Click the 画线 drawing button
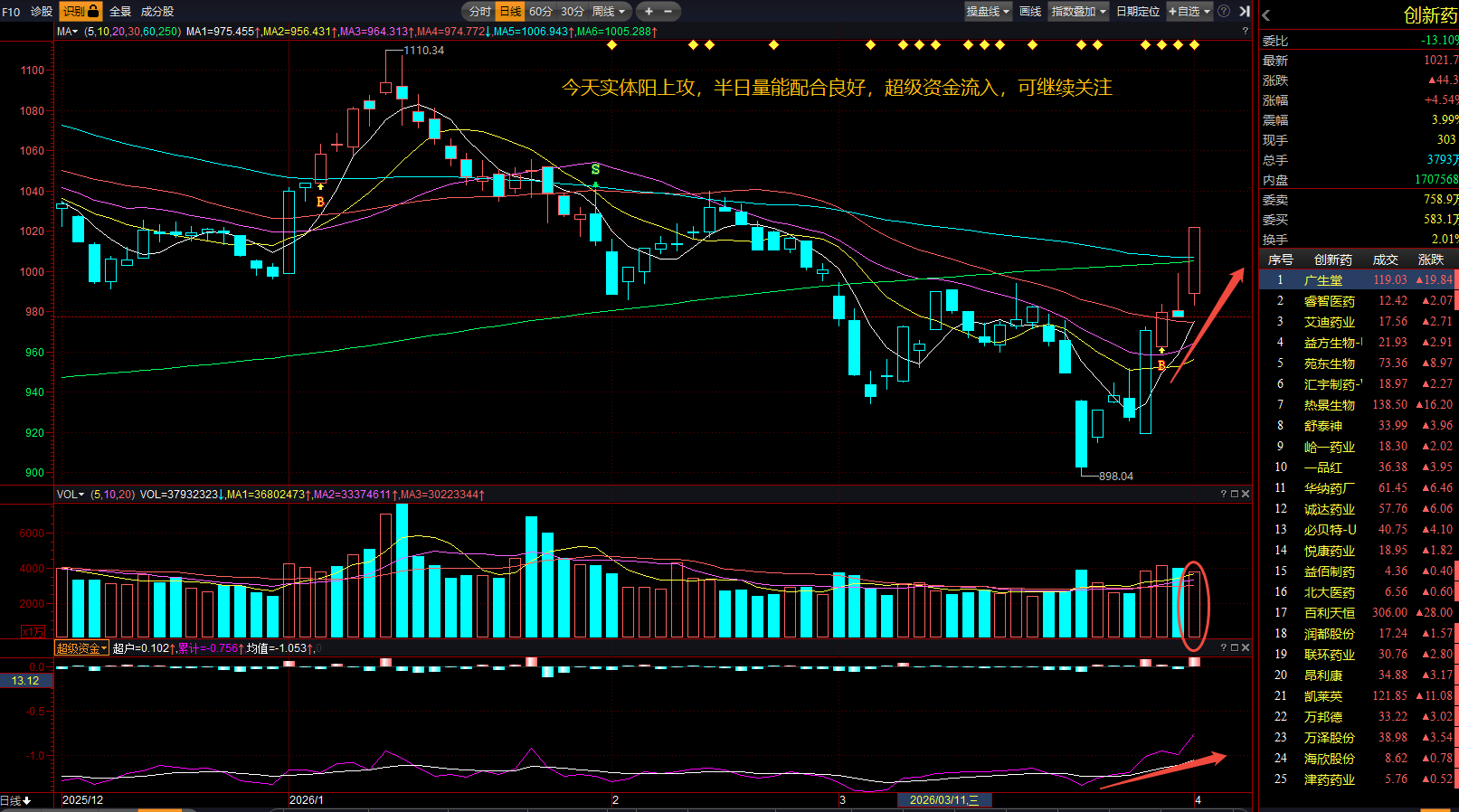1459x812 pixels. [1030, 11]
